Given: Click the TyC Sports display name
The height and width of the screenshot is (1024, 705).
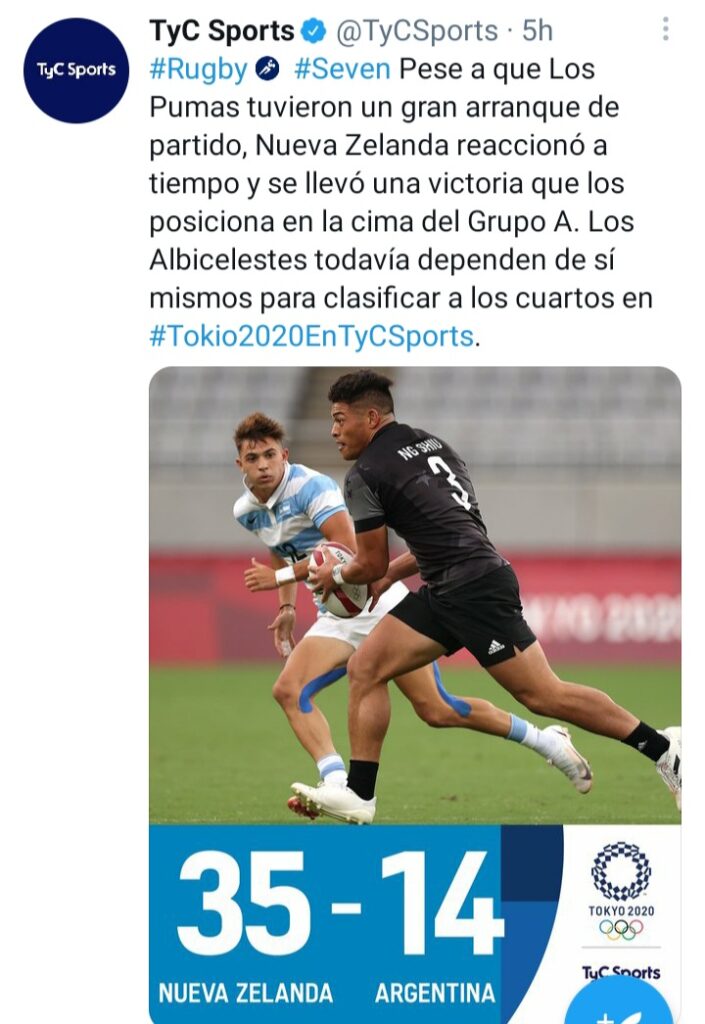Looking at the screenshot, I should (x=222, y=31).
